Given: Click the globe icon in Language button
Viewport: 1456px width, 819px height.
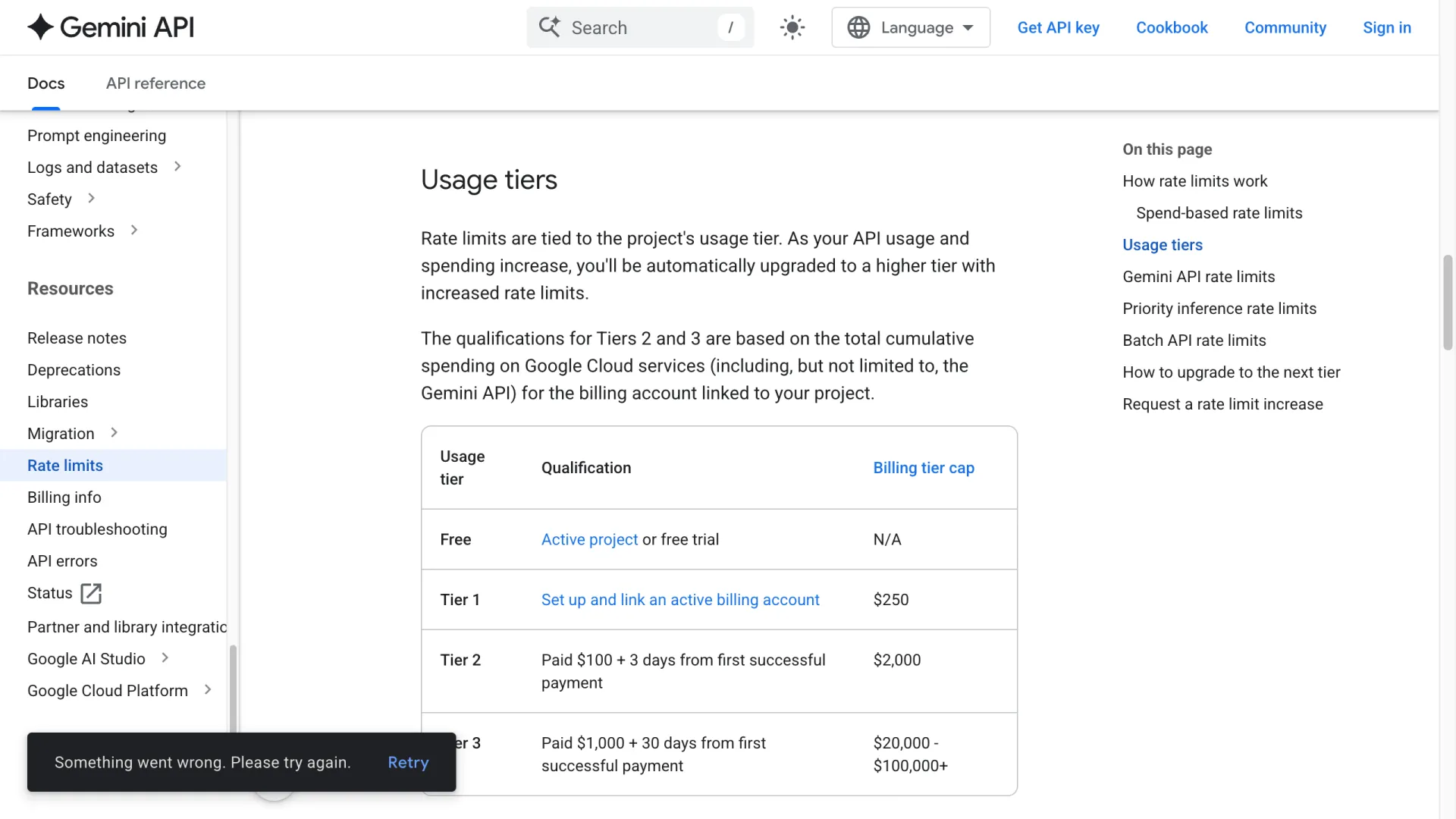Looking at the screenshot, I should coord(858,28).
